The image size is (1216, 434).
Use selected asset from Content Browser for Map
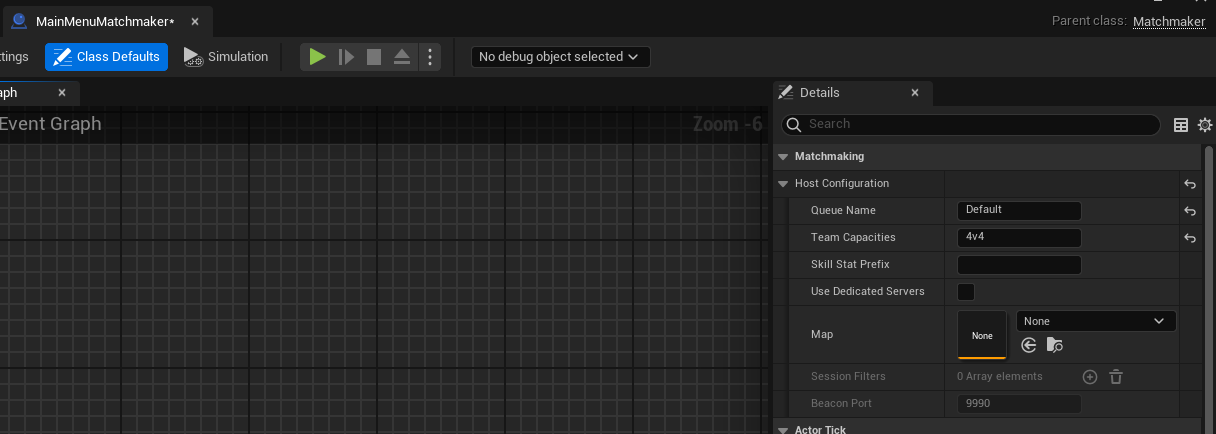1028,345
